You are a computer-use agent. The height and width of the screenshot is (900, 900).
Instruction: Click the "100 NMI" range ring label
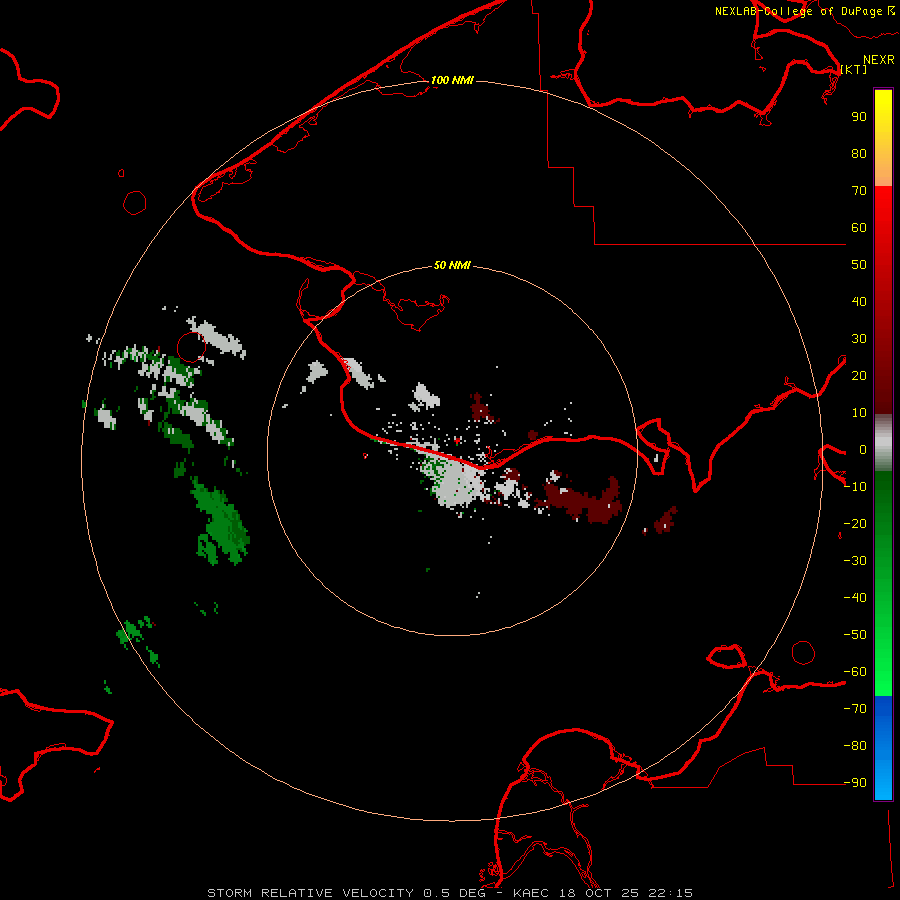pos(452,80)
